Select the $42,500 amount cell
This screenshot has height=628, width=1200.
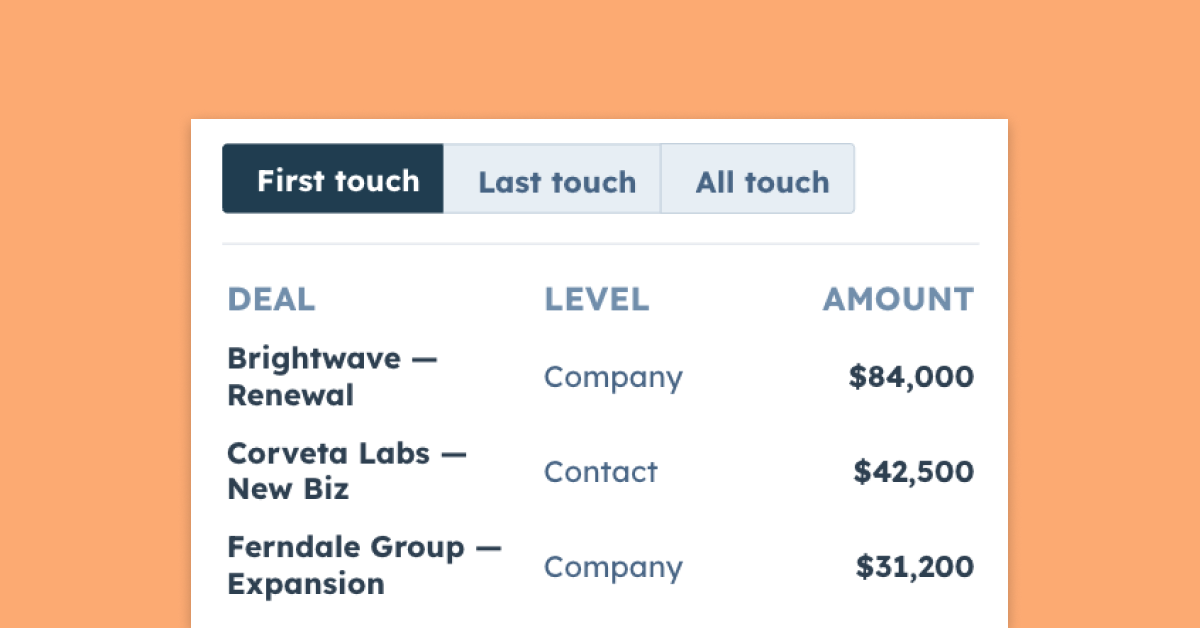click(913, 472)
